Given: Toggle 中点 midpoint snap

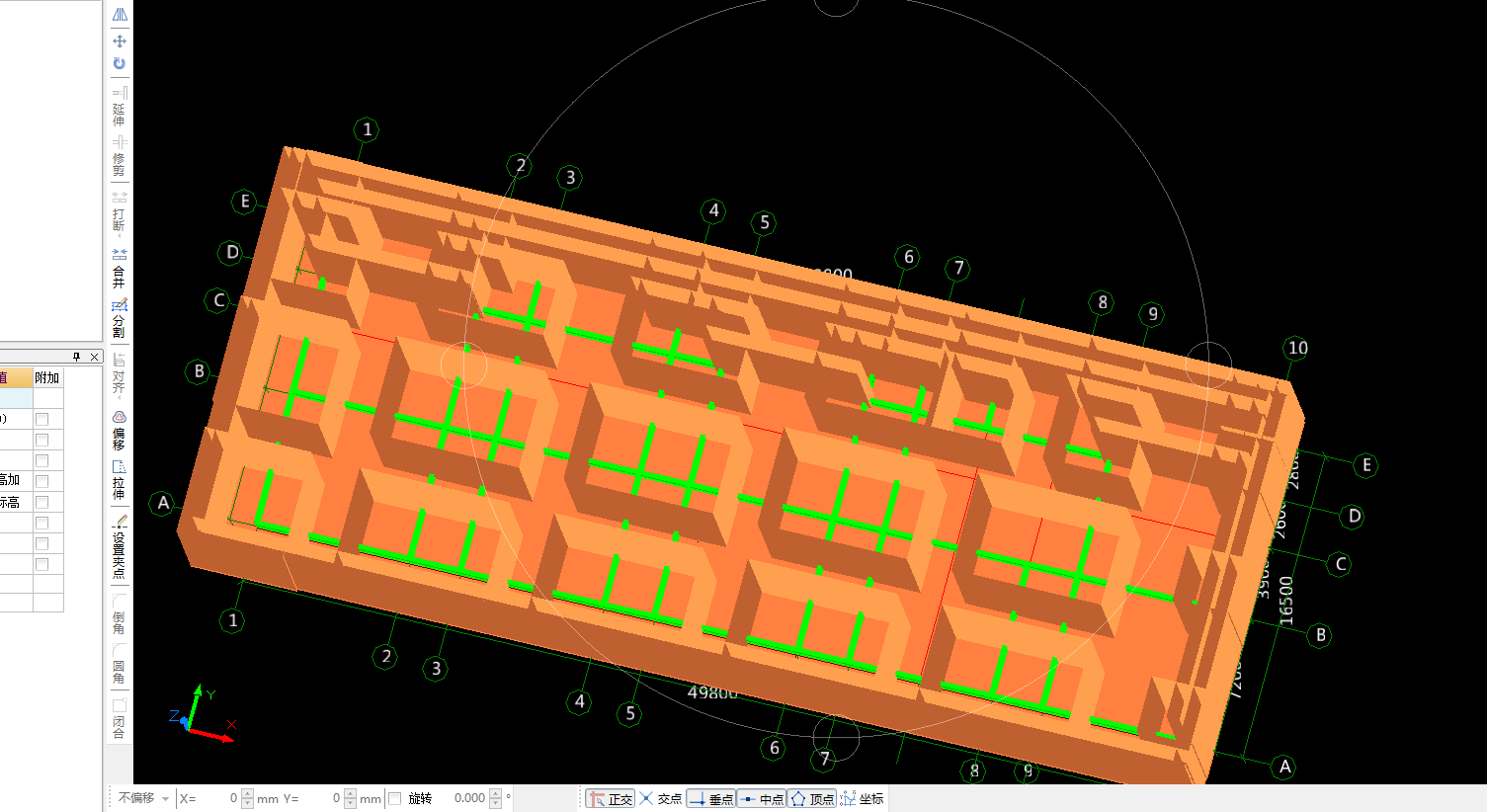Looking at the screenshot, I should pyautogui.click(x=762, y=798).
